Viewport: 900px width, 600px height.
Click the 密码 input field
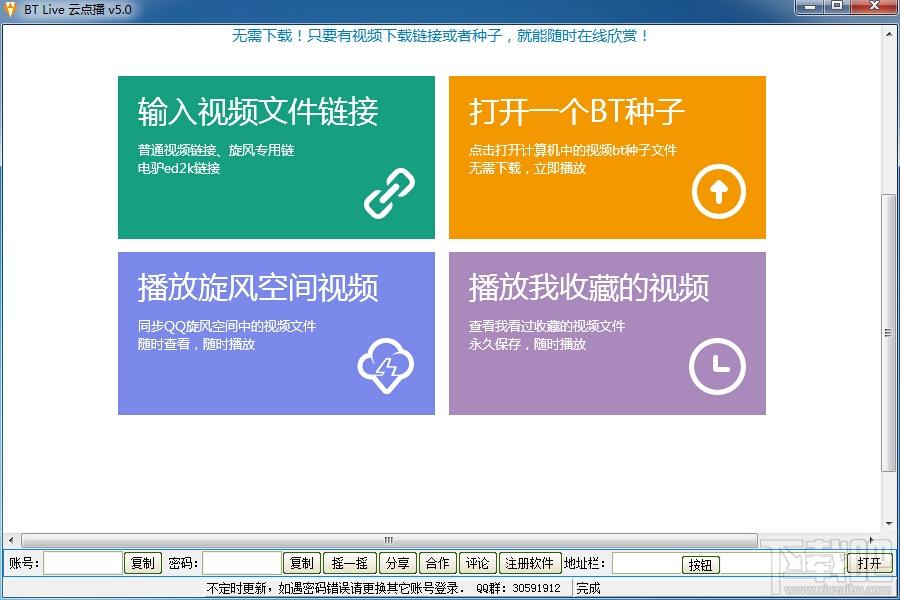pyautogui.click(x=242, y=563)
